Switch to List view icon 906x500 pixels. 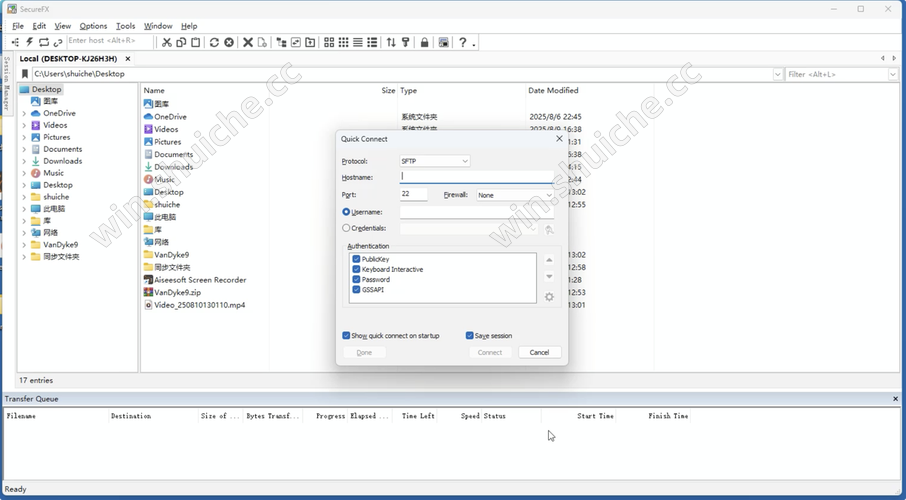(x=358, y=42)
